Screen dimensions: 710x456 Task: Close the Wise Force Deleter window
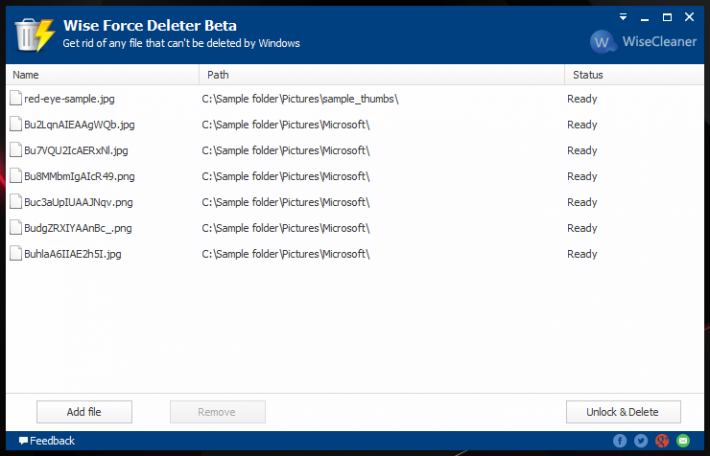click(689, 17)
